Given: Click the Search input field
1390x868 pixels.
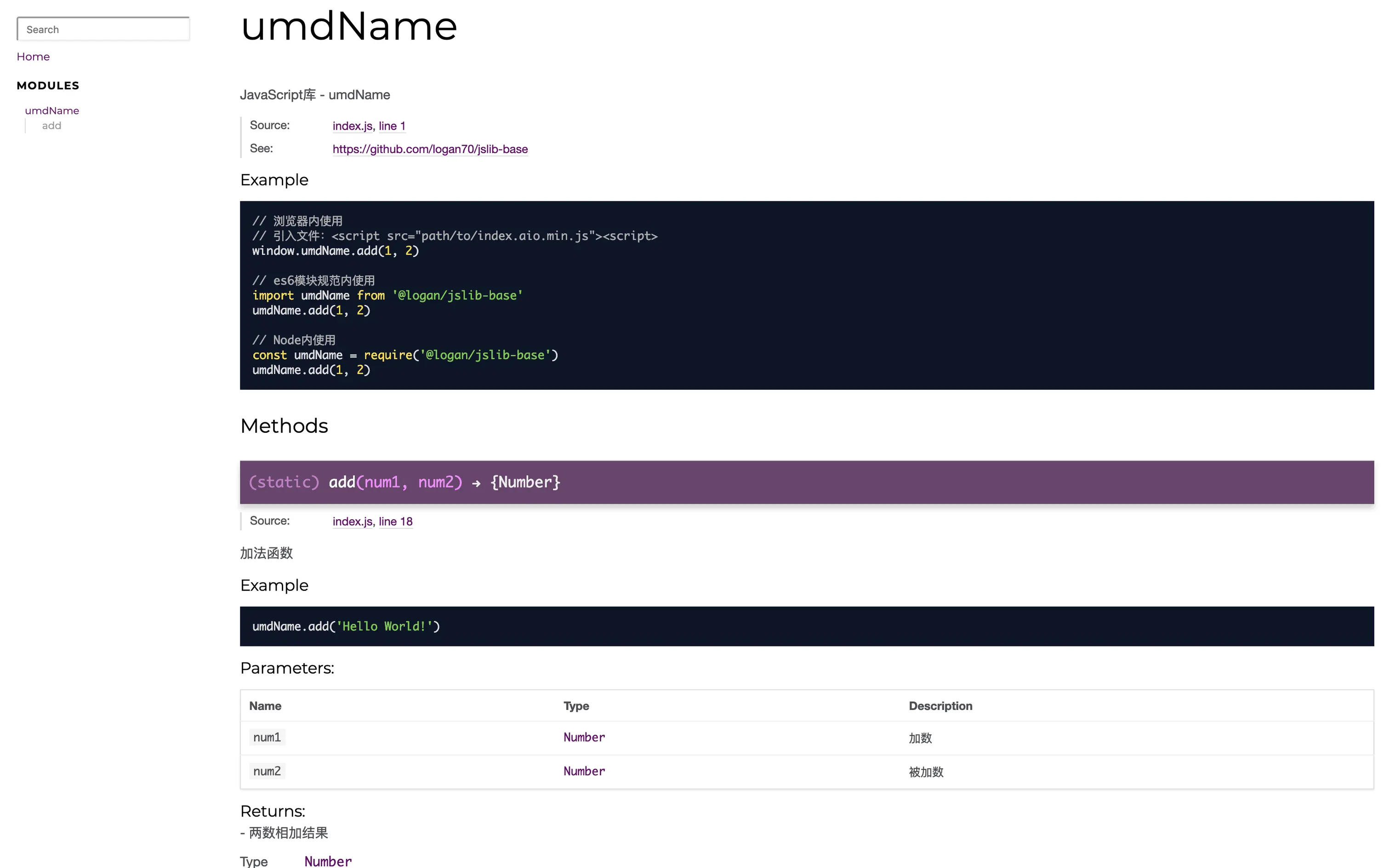Looking at the screenshot, I should (103, 29).
